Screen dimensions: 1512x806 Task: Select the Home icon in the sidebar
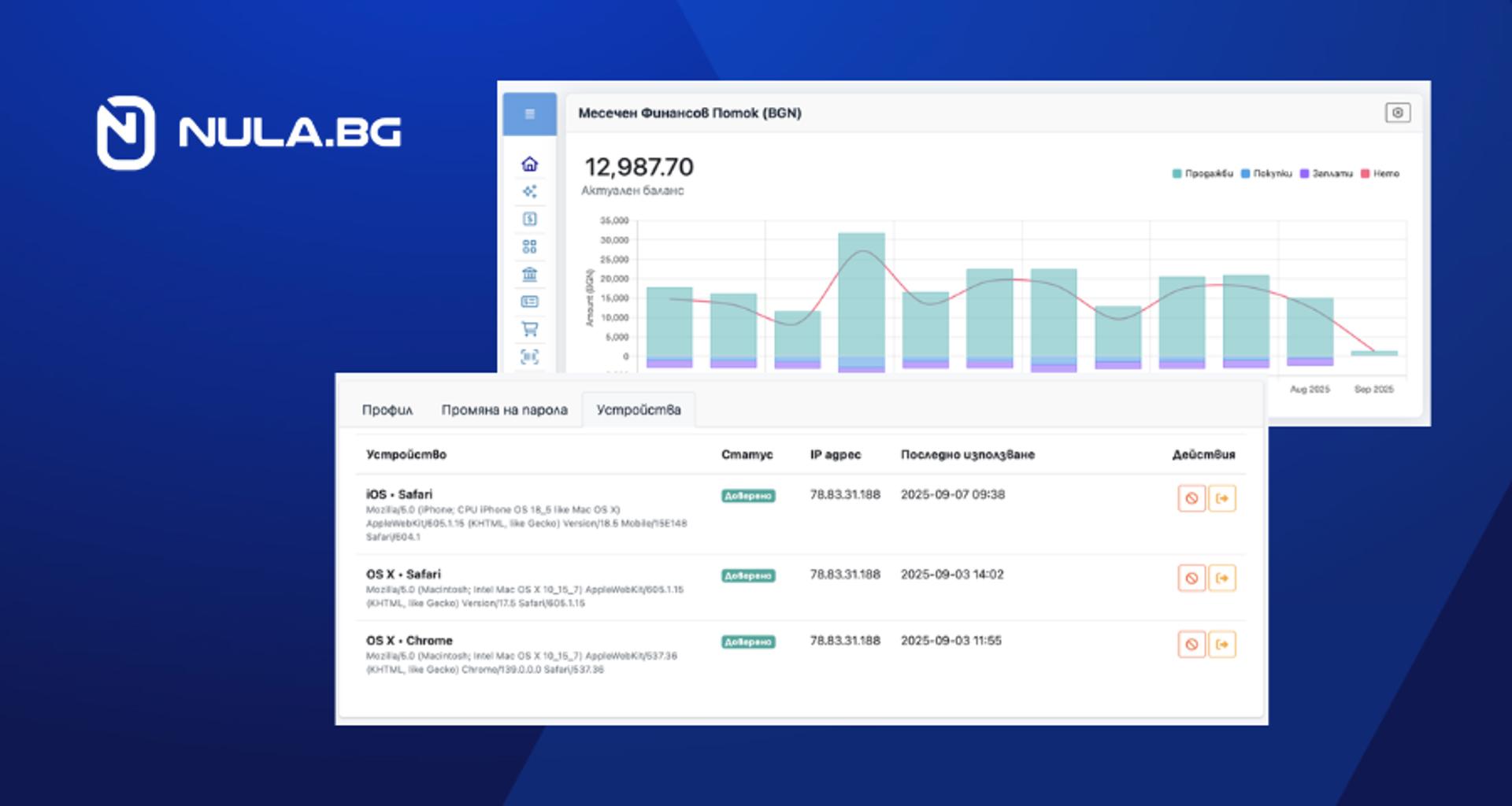click(530, 164)
